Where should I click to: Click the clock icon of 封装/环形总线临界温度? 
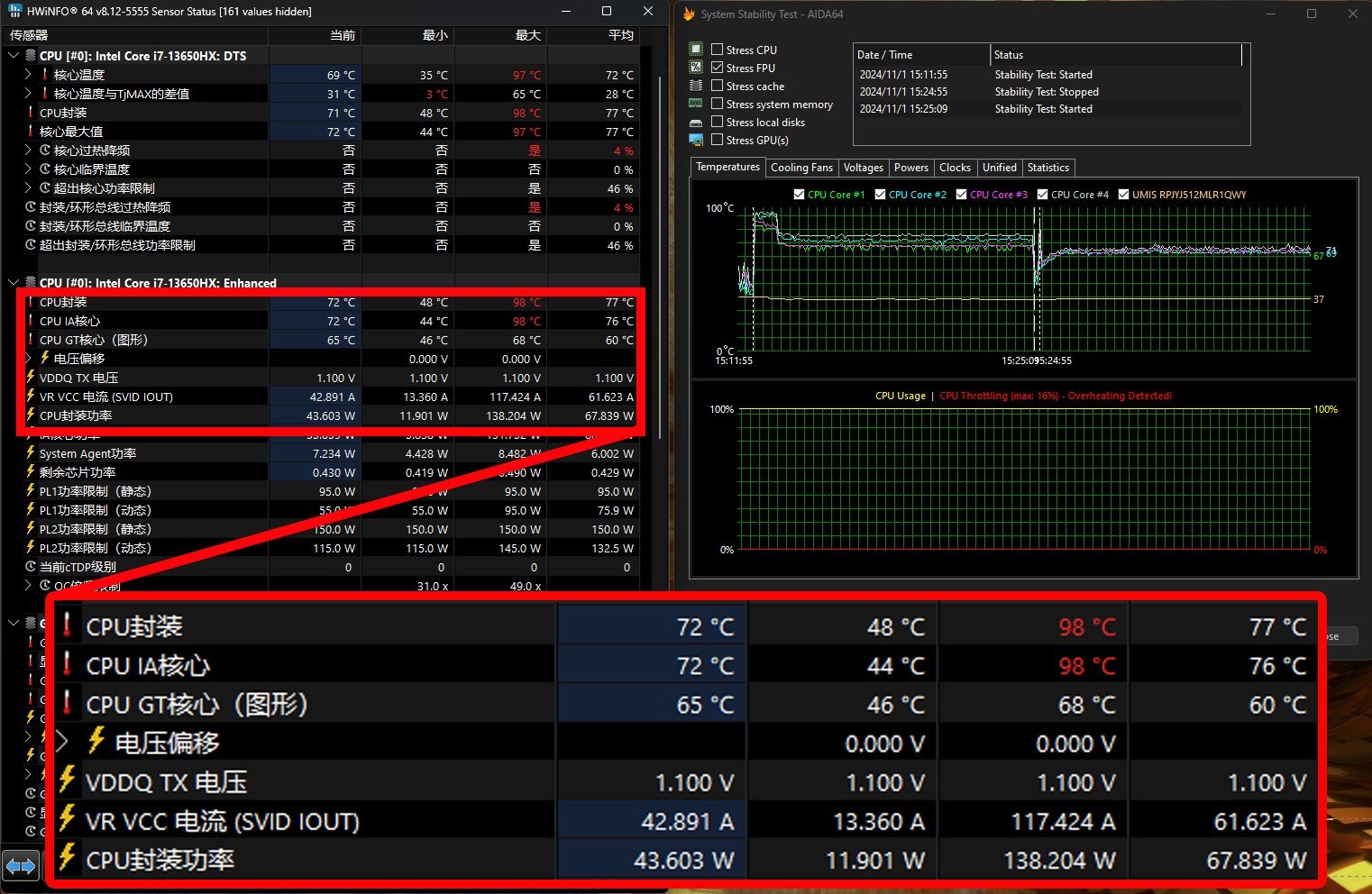(31, 226)
